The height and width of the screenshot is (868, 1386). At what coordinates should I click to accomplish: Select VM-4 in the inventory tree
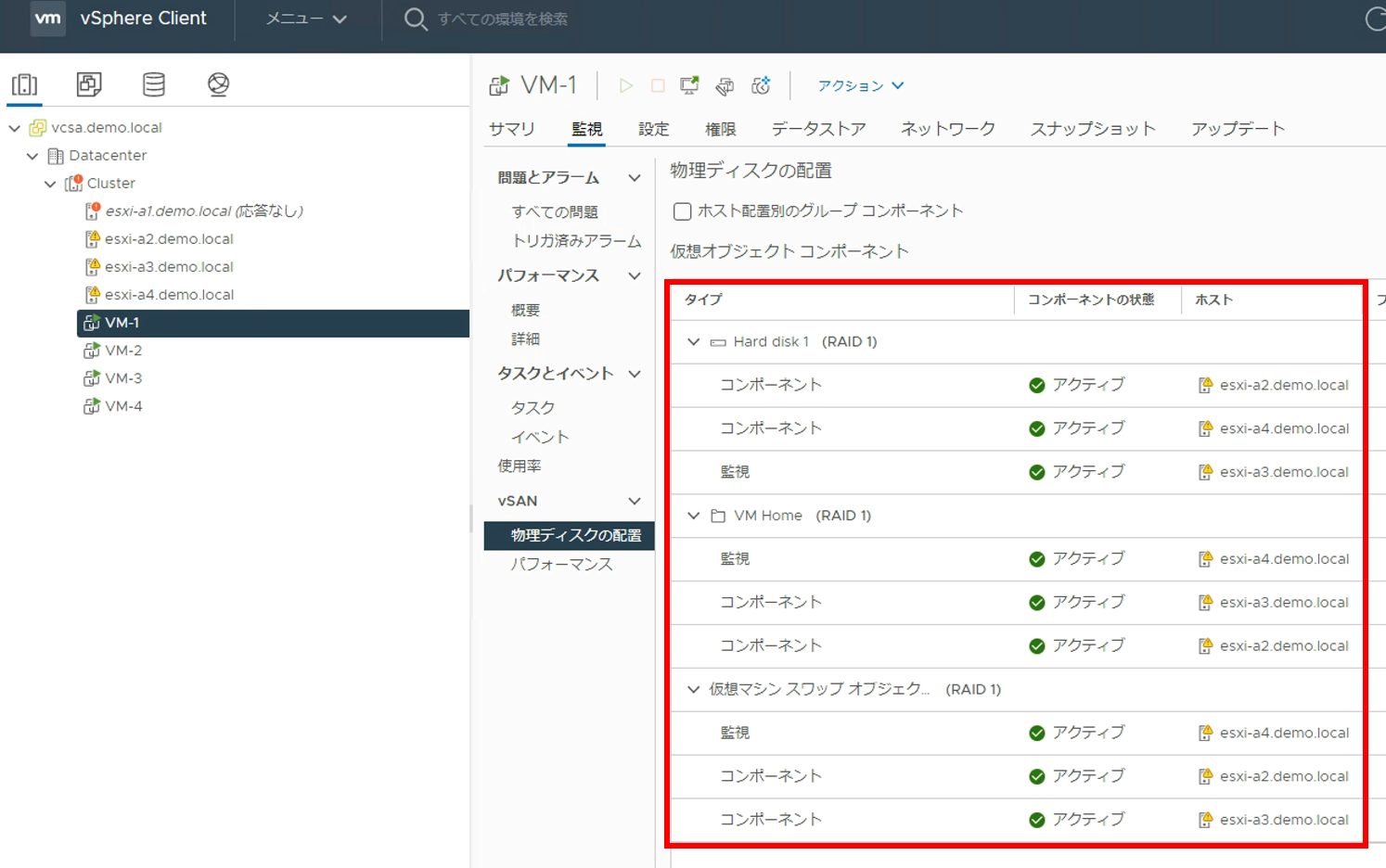[123, 405]
